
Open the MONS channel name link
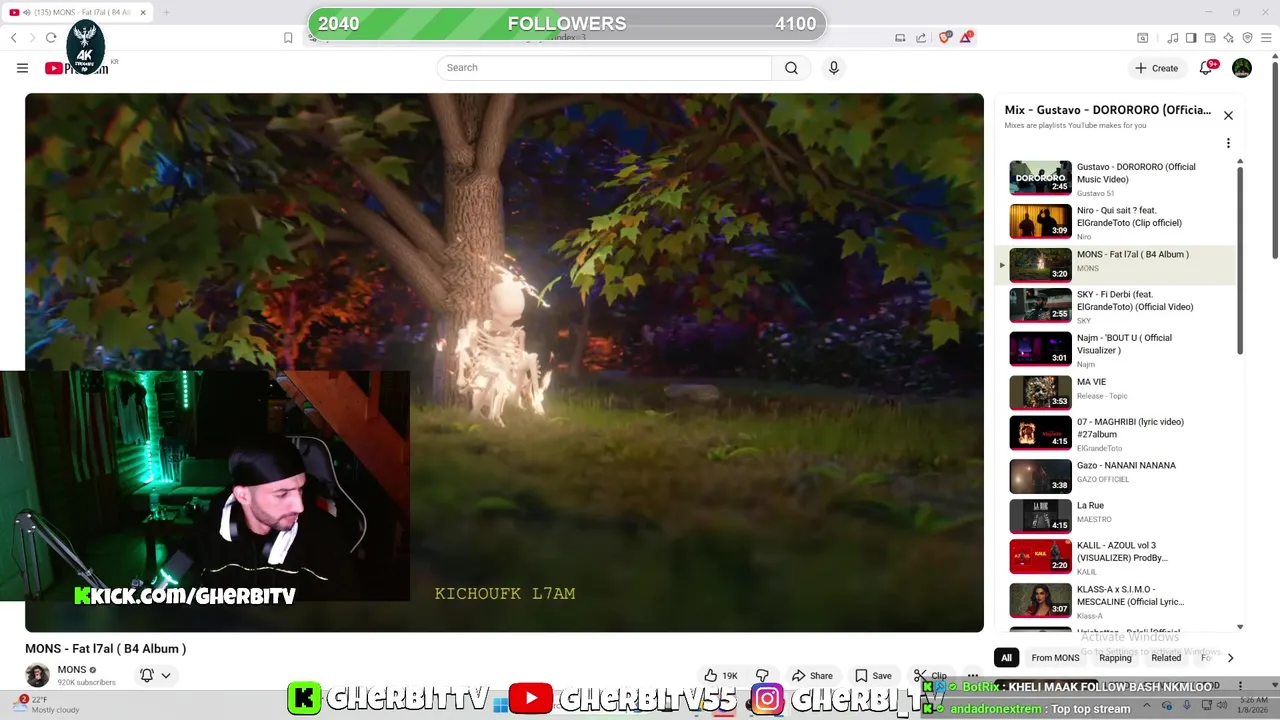click(72, 670)
